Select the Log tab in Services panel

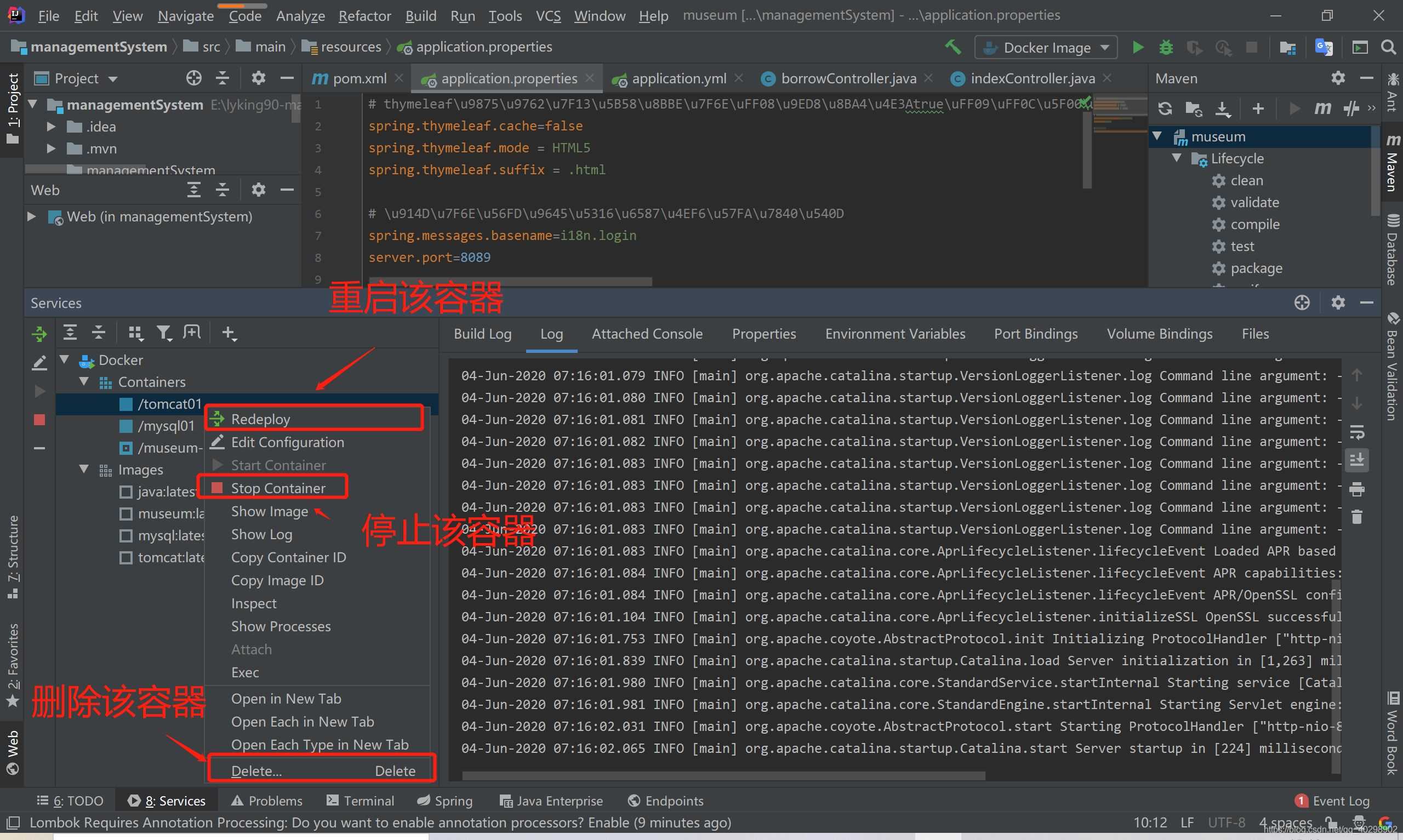(x=551, y=333)
